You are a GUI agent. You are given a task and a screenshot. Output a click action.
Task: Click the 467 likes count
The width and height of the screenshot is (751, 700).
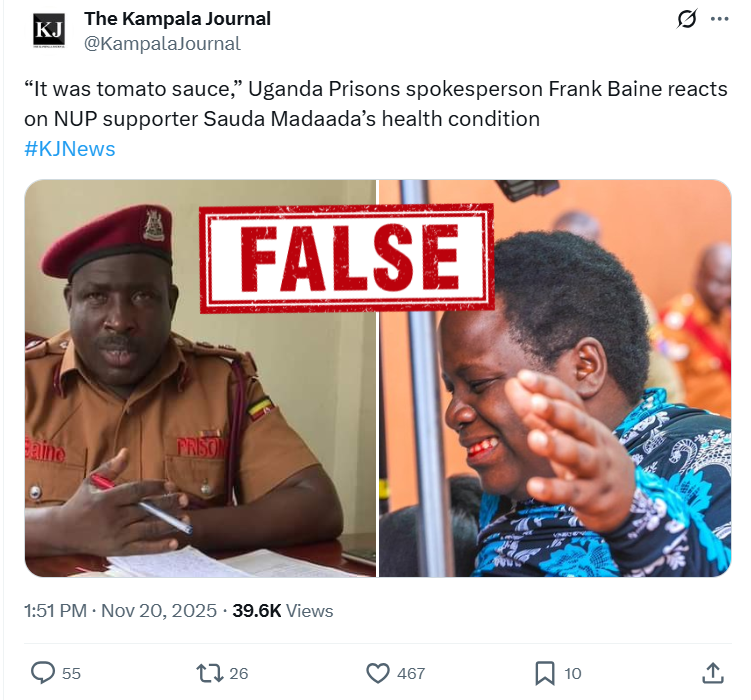[411, 674]
